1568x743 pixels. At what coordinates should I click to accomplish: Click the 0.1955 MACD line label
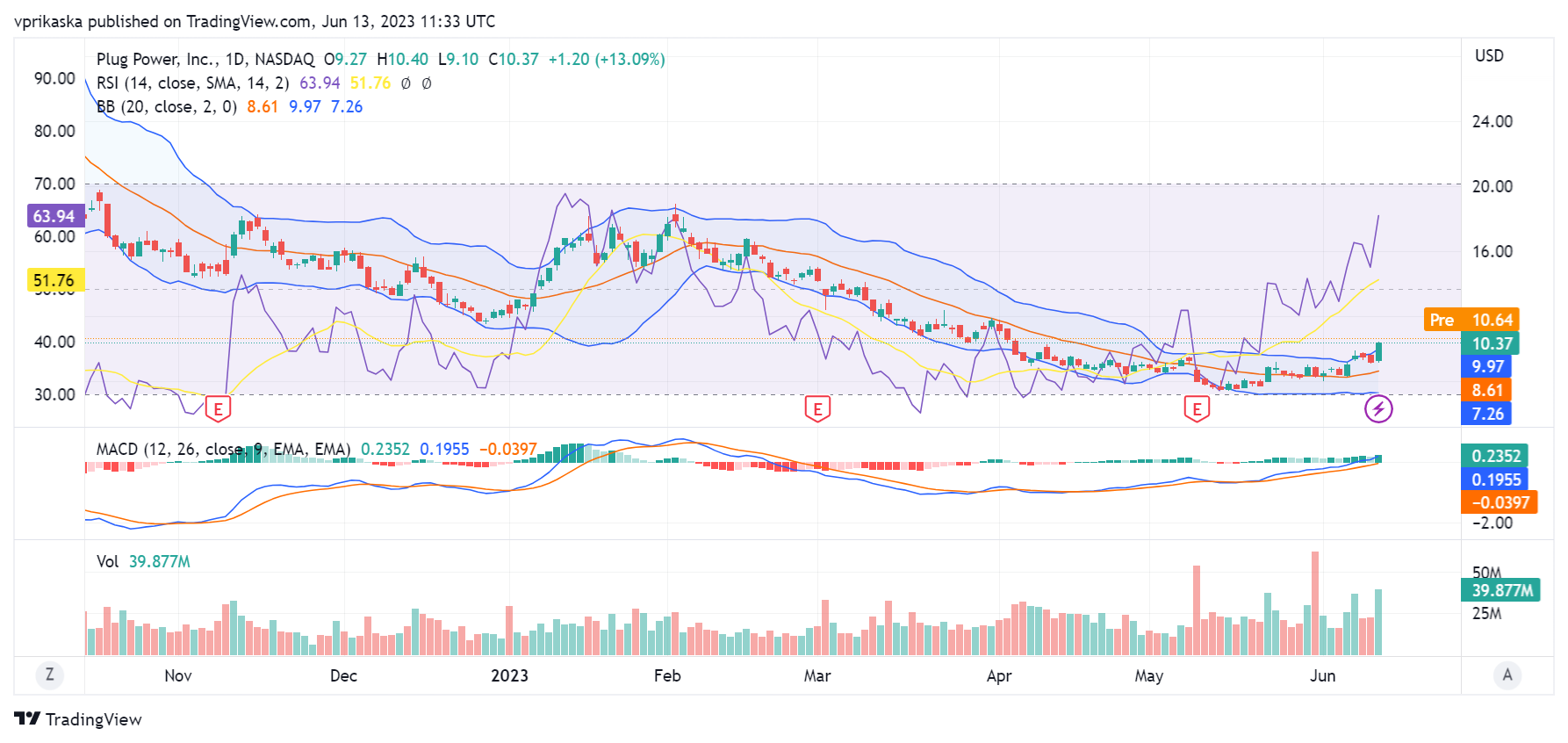tap(1495, 480)
